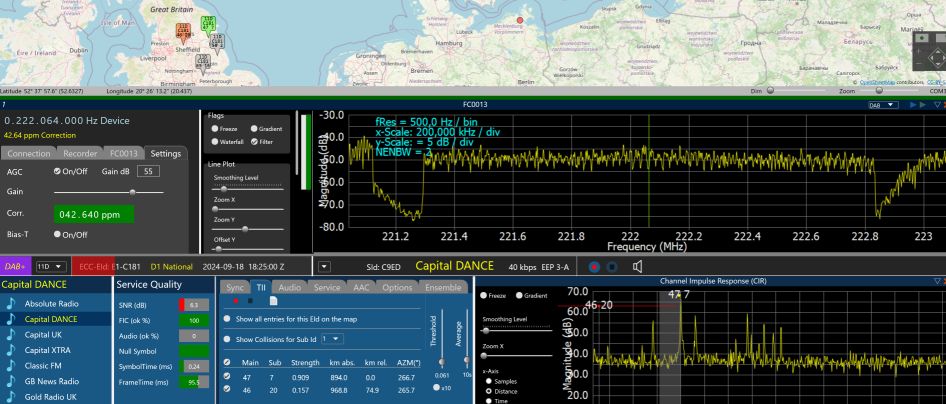Screen dimensions: 946x404
Task: Click the red audio record button
Action: tap(594, 267)
